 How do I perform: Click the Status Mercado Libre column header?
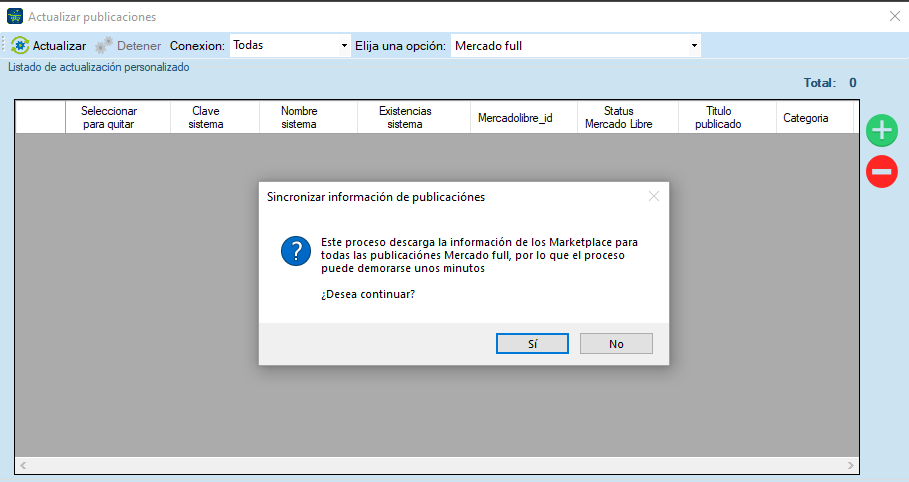[x=627, y=117]
